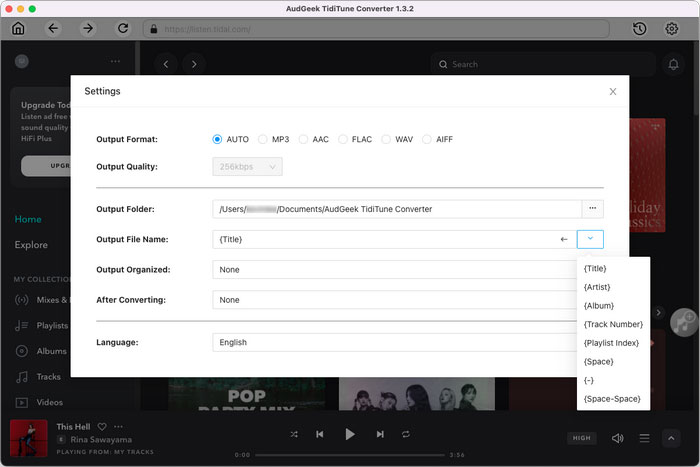700x467 pixels.
Task: Open the After Converting dropdown
Action: click(x=395, y=300)
